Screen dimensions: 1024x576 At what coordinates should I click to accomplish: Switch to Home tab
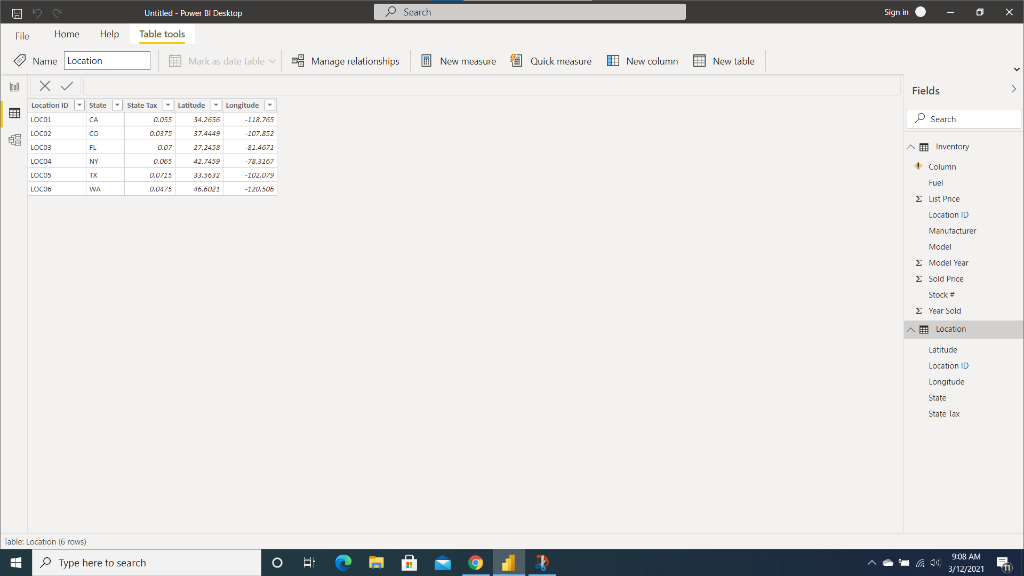(x=67, y=34)
